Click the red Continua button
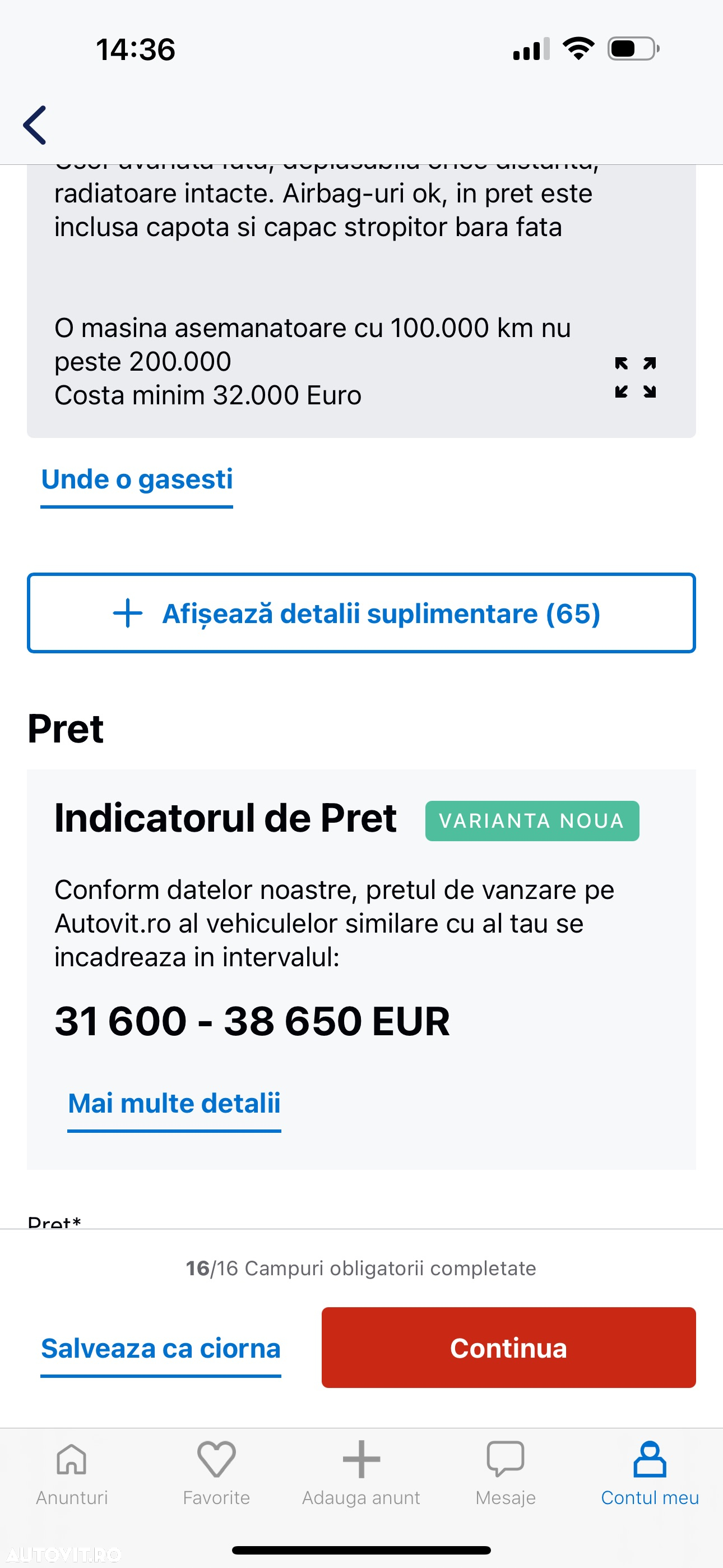The image size is (723, 1568). [509, 1348]
